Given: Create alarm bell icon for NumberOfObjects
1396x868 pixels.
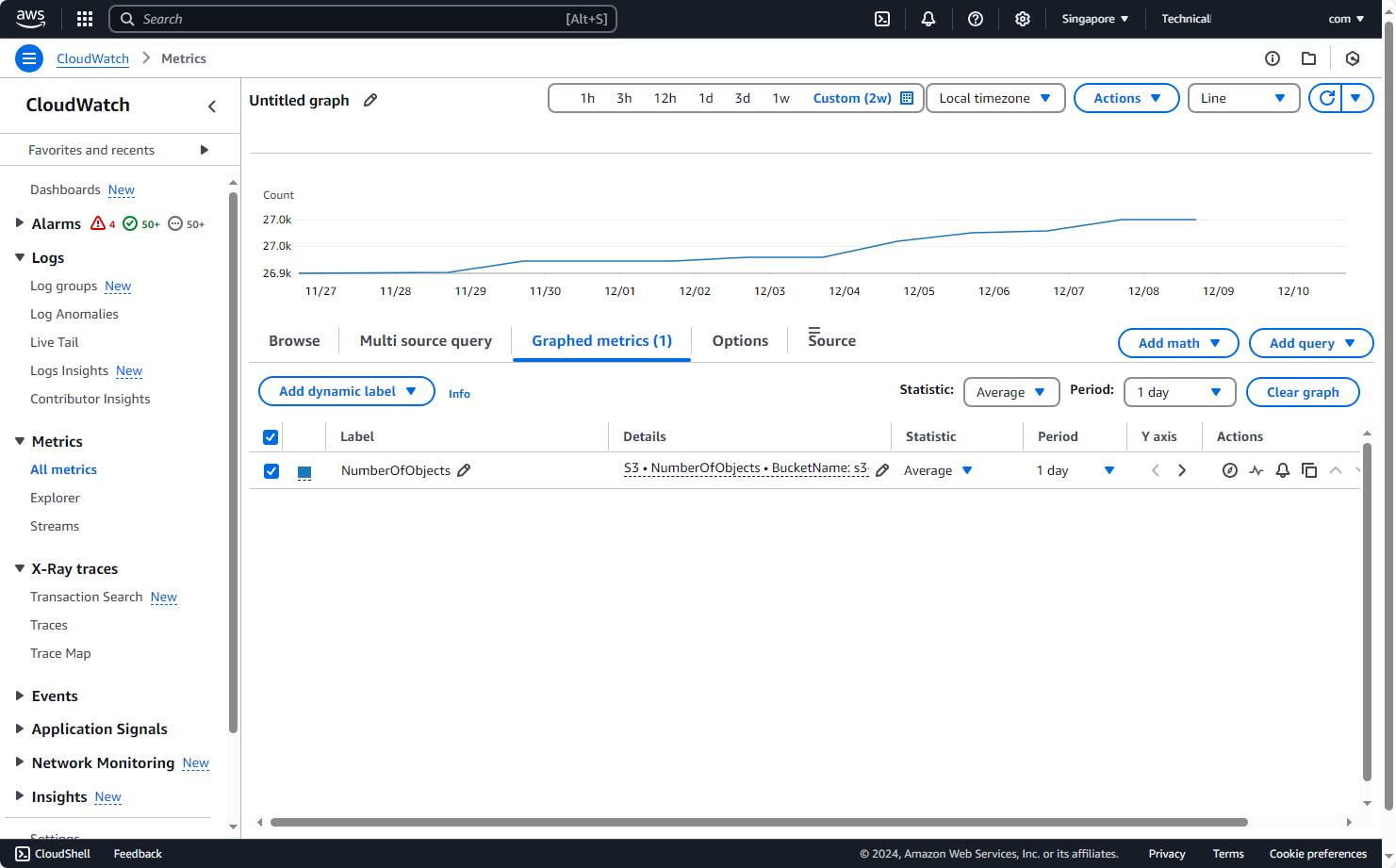Looking at the screenshot, I should click(1283, 470).
